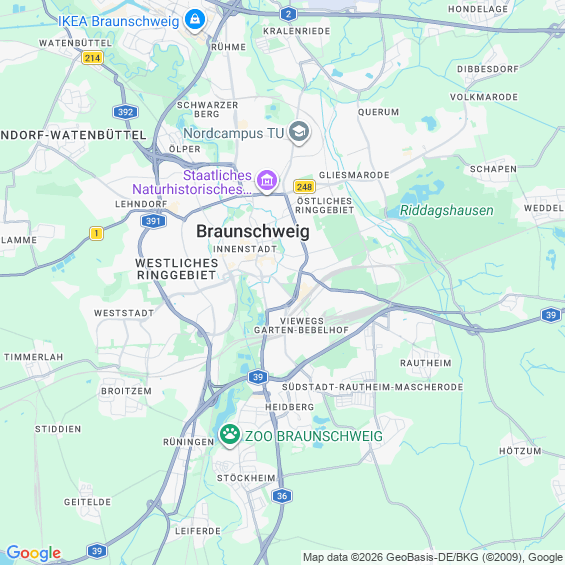Viewport: 565px width, 565px height.
Task: Click the yellow 1 road shield
Action: click(x=96, y=233)
